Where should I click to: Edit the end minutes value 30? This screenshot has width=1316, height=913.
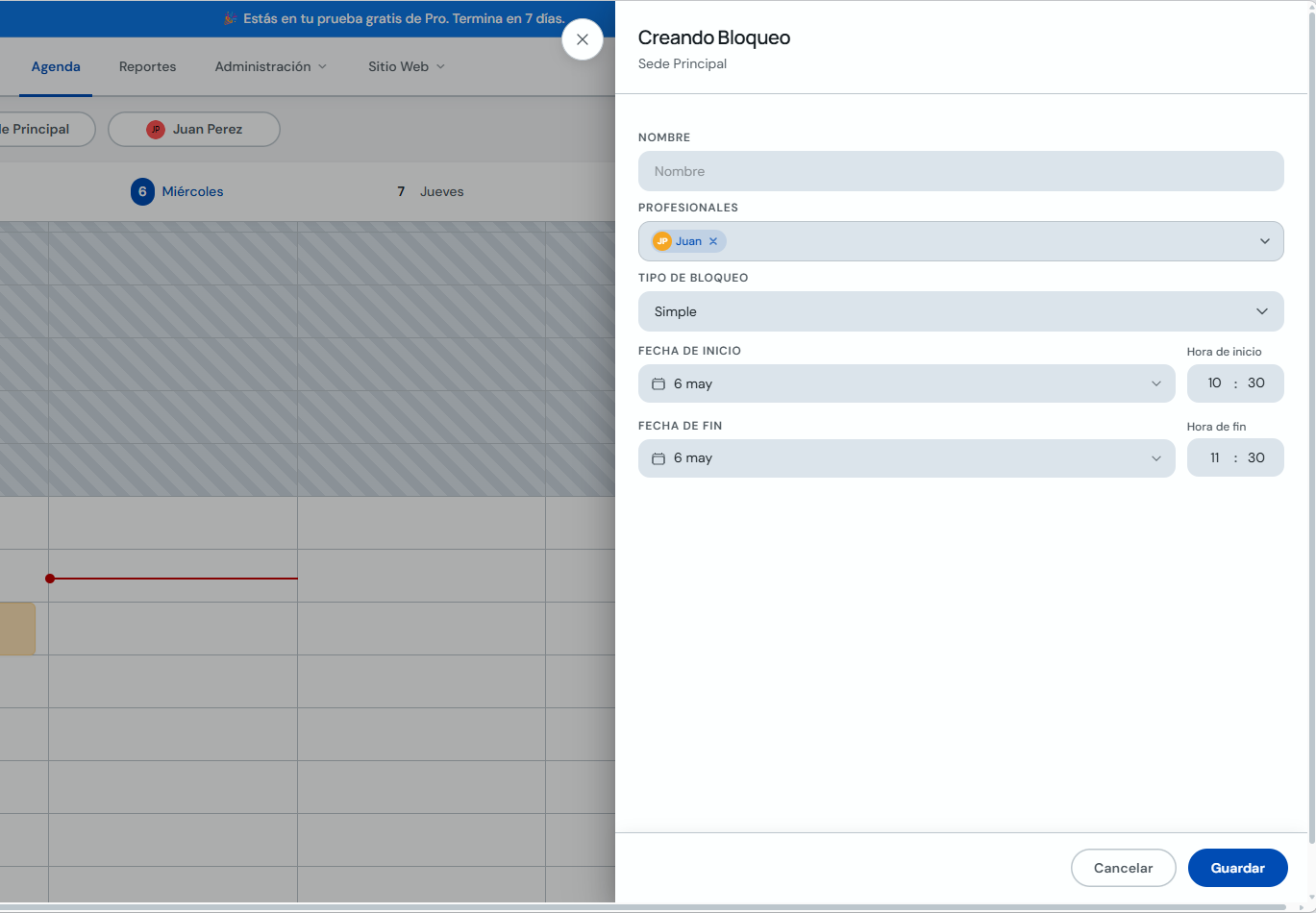click(x=1256, y=457)
